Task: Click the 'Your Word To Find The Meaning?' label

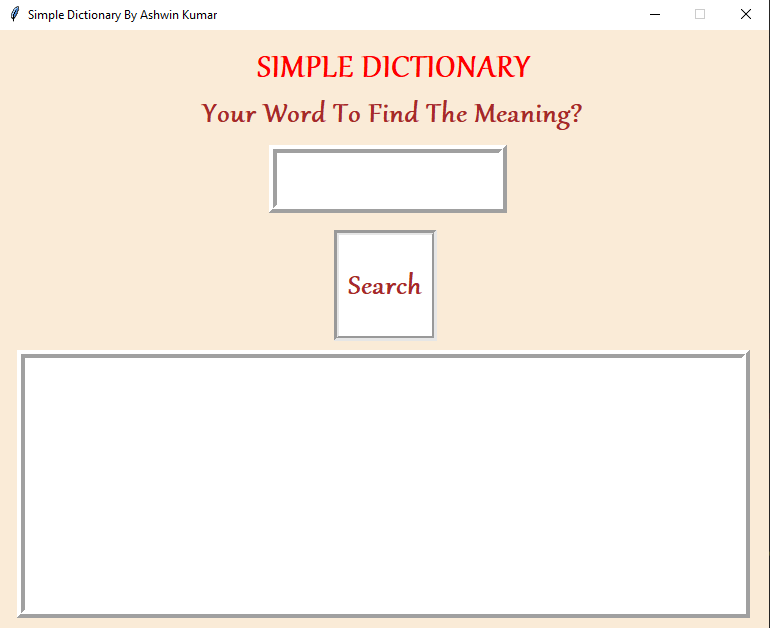Action: (x=391, y=114)
